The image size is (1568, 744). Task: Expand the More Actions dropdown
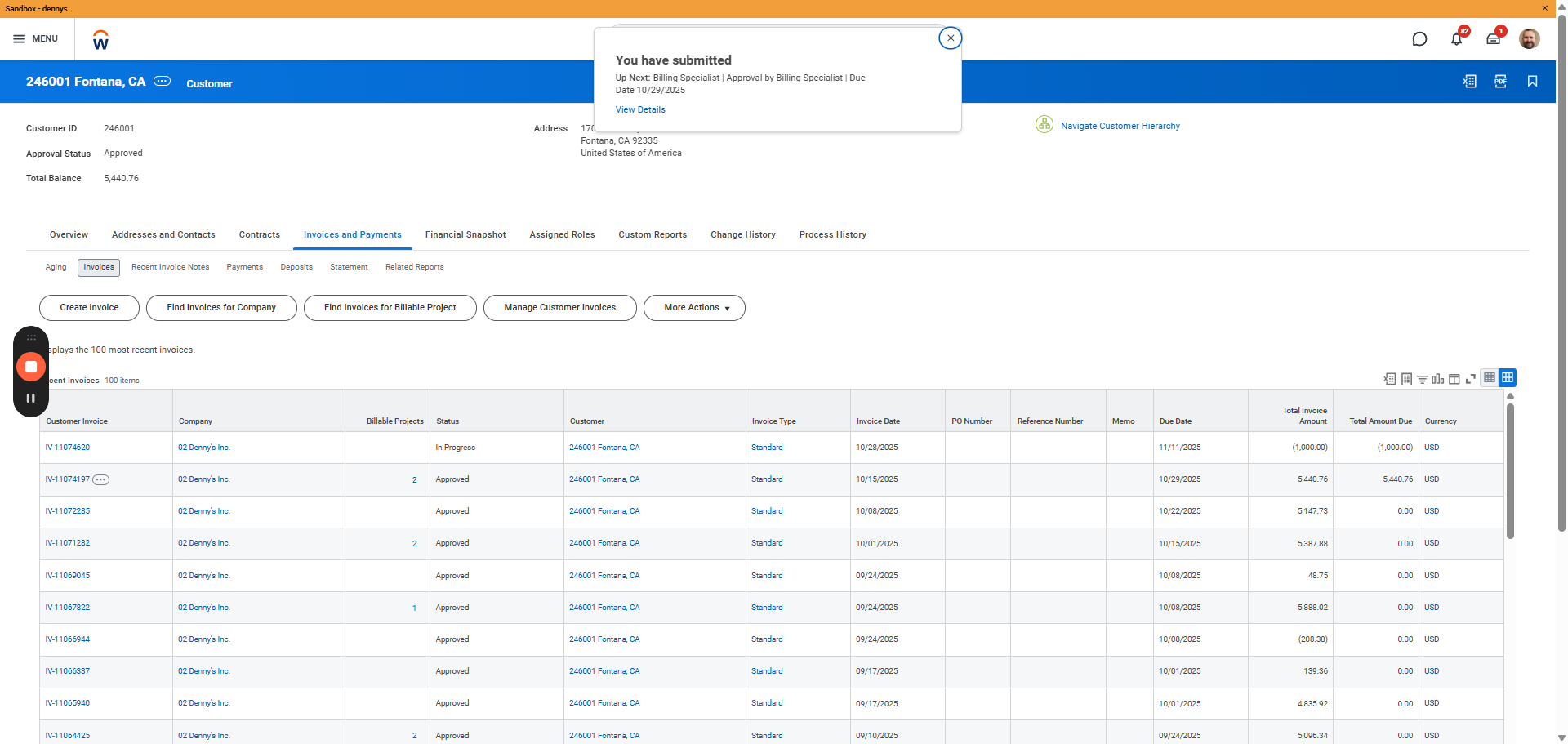point(694,308)
